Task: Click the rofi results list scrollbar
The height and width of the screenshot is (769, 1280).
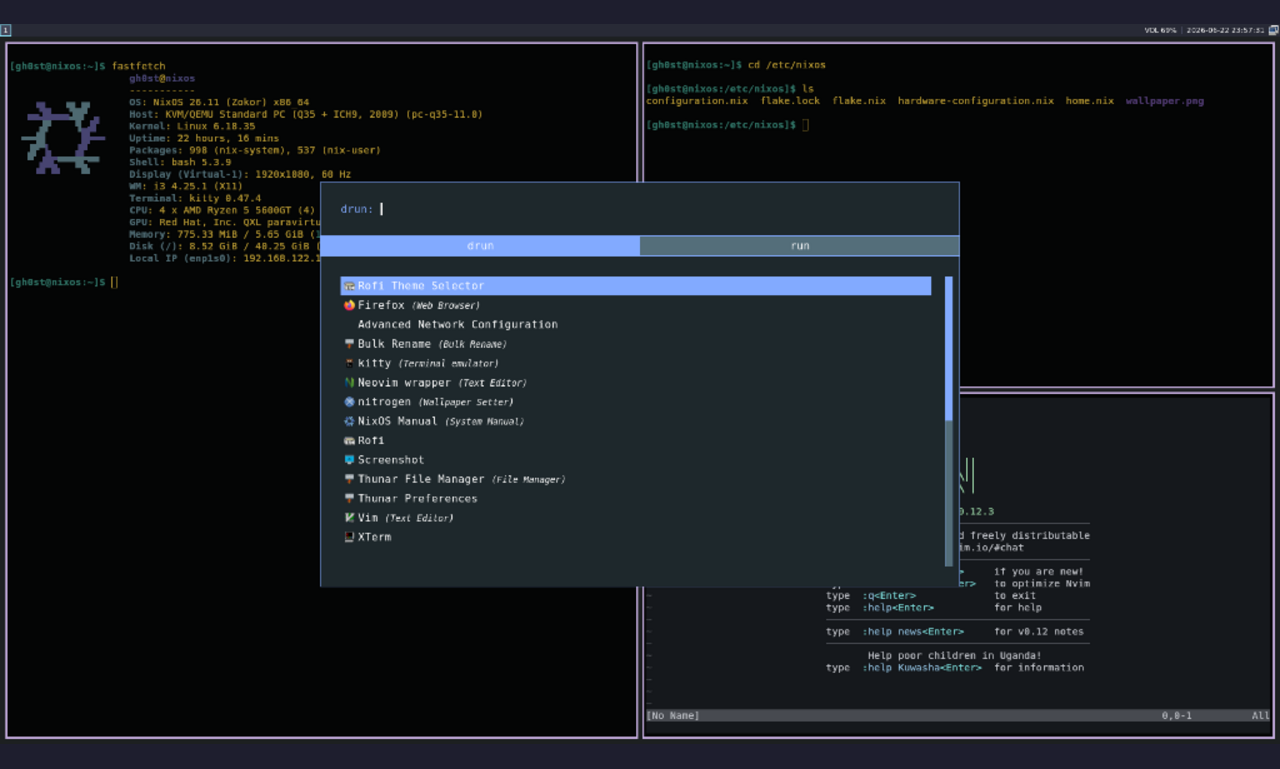Action: [949, 422]
